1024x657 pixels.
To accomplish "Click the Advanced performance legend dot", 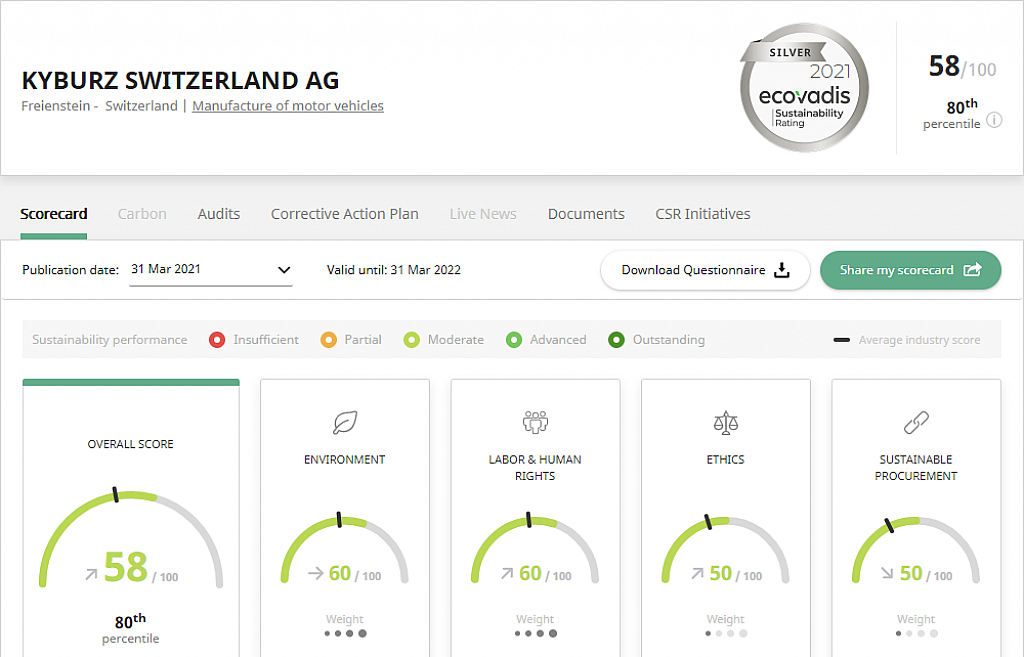I will click(513, 340).
